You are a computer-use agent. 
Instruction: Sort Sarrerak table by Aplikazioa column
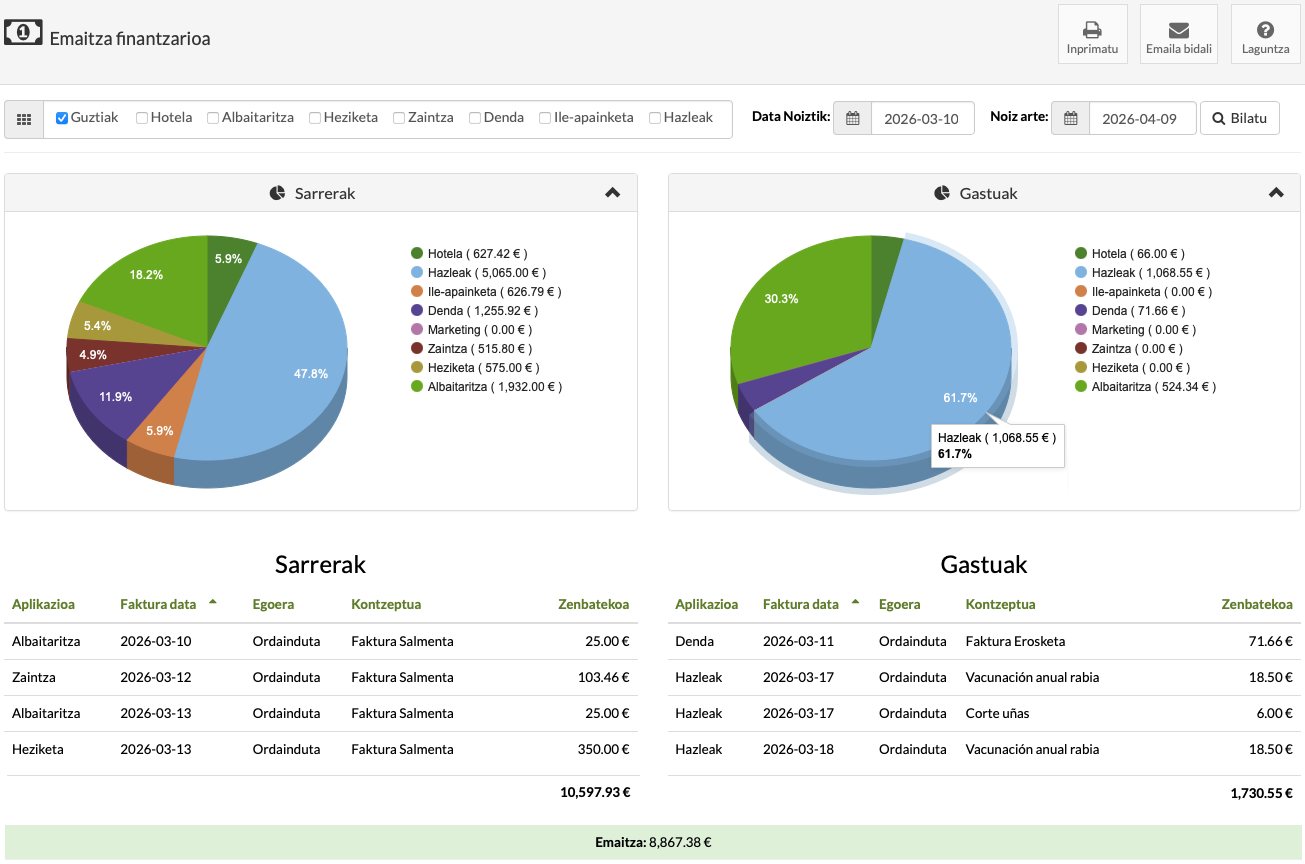pos(43,604)
